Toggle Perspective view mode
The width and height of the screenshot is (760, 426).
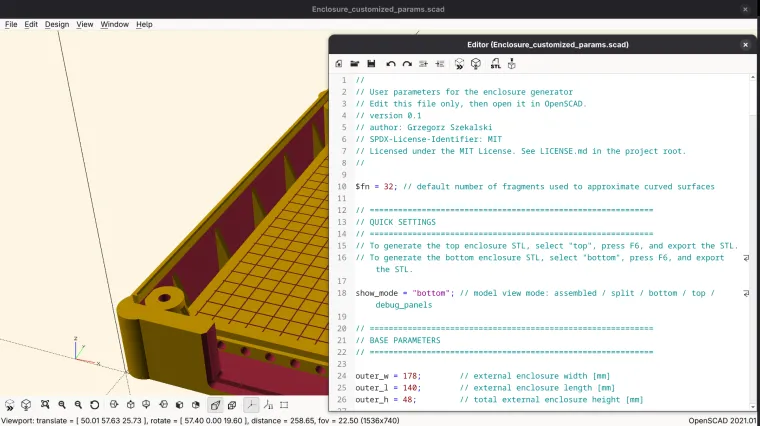pyautogui.click(x=215, y=405)
